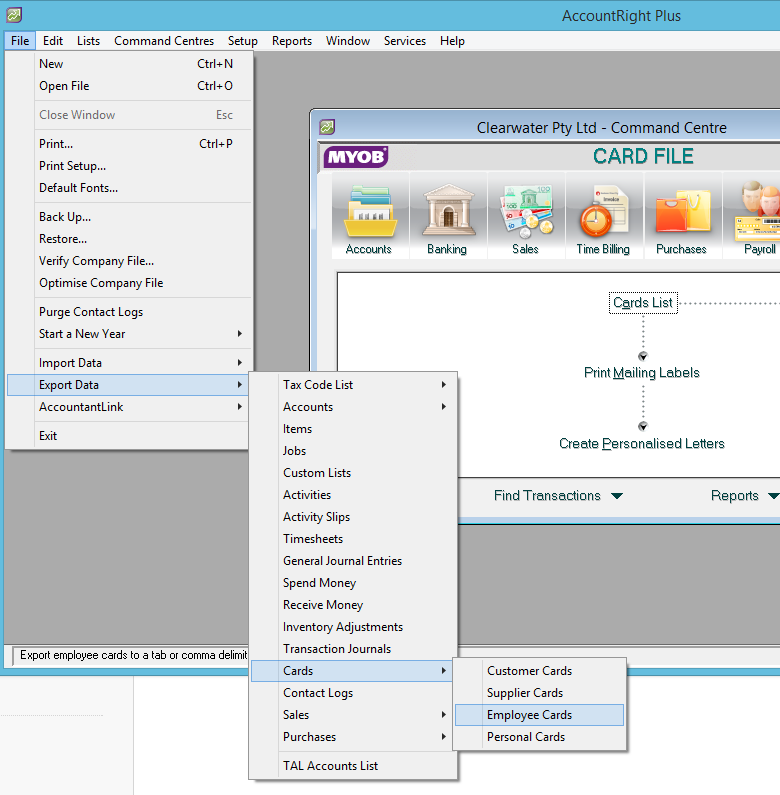
Task: Select Default Fonts... menu entry
Action: (129, 188)
